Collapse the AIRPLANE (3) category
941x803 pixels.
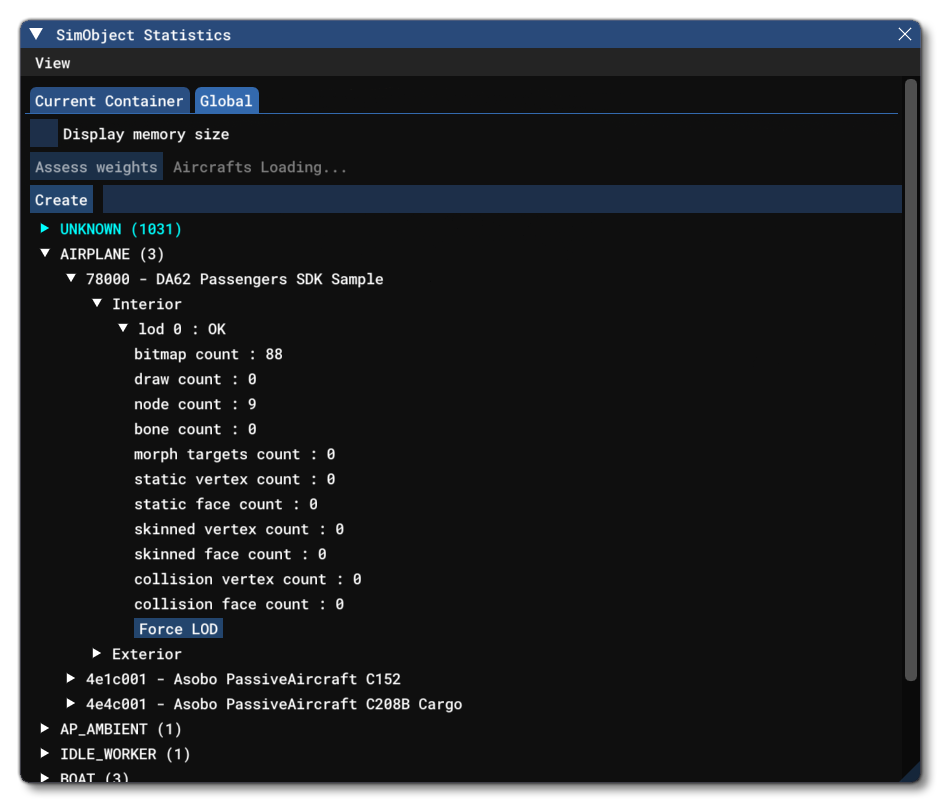coord(43,253)
